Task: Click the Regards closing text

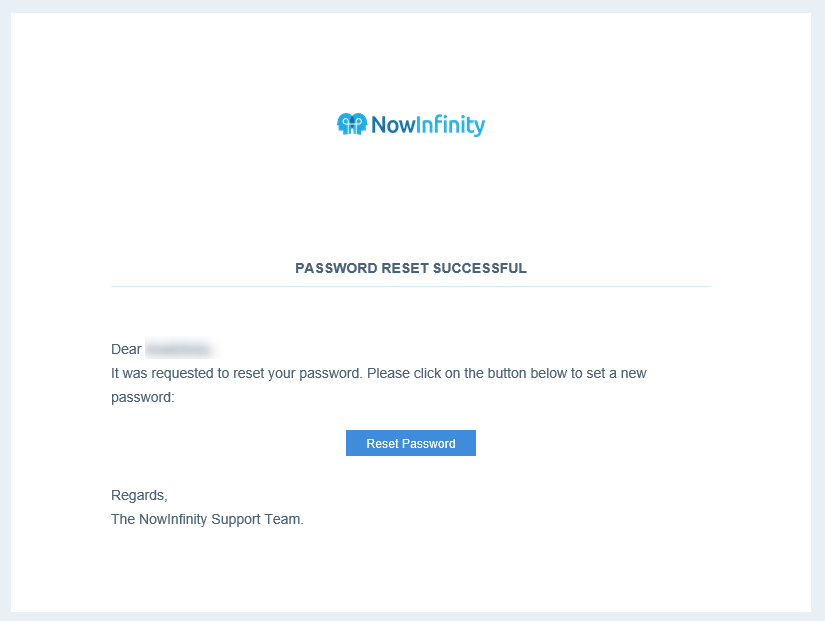Action: (139, 495)
